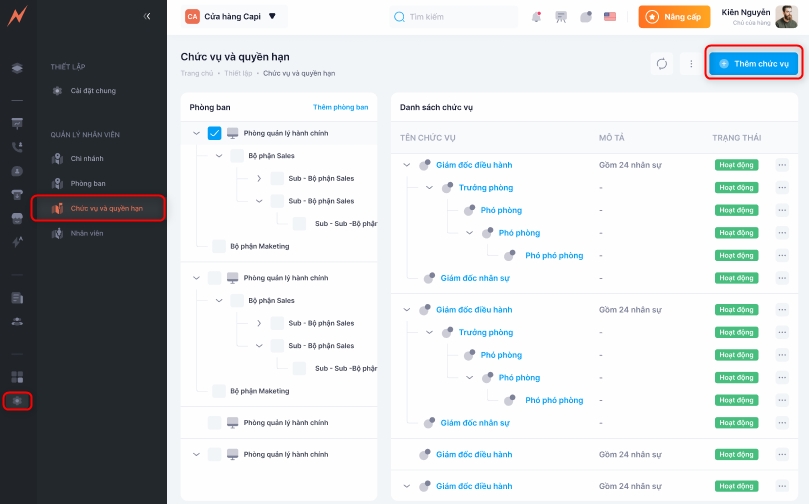Click the orange Nâng cấp upgrade button
The image size is (809, 504).
[674, 17]
